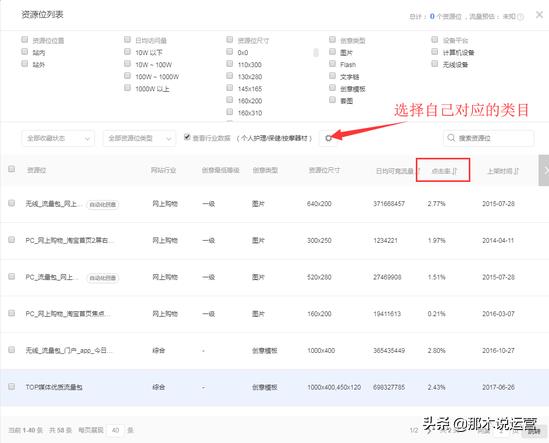Tick the 计算机设备 checkbox
This screenshot has width=549, height=443.
435,51
